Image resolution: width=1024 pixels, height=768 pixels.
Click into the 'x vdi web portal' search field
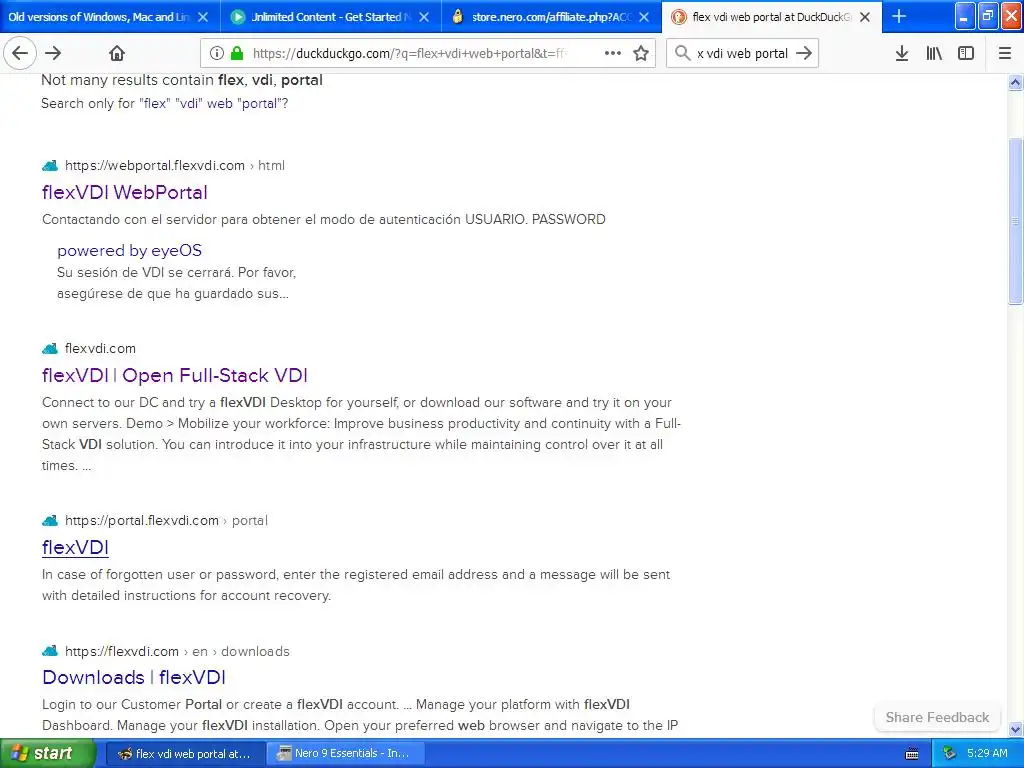point(742,53)
